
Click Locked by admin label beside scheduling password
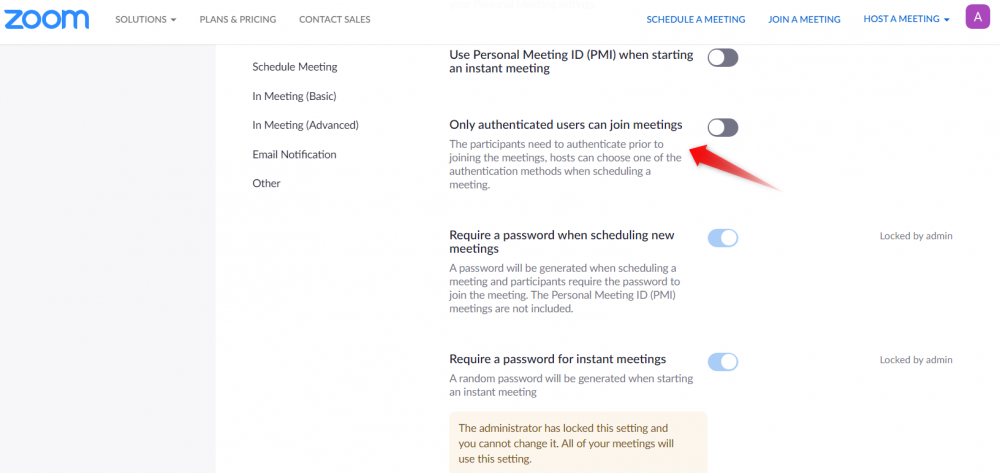(x=916, y=236)
